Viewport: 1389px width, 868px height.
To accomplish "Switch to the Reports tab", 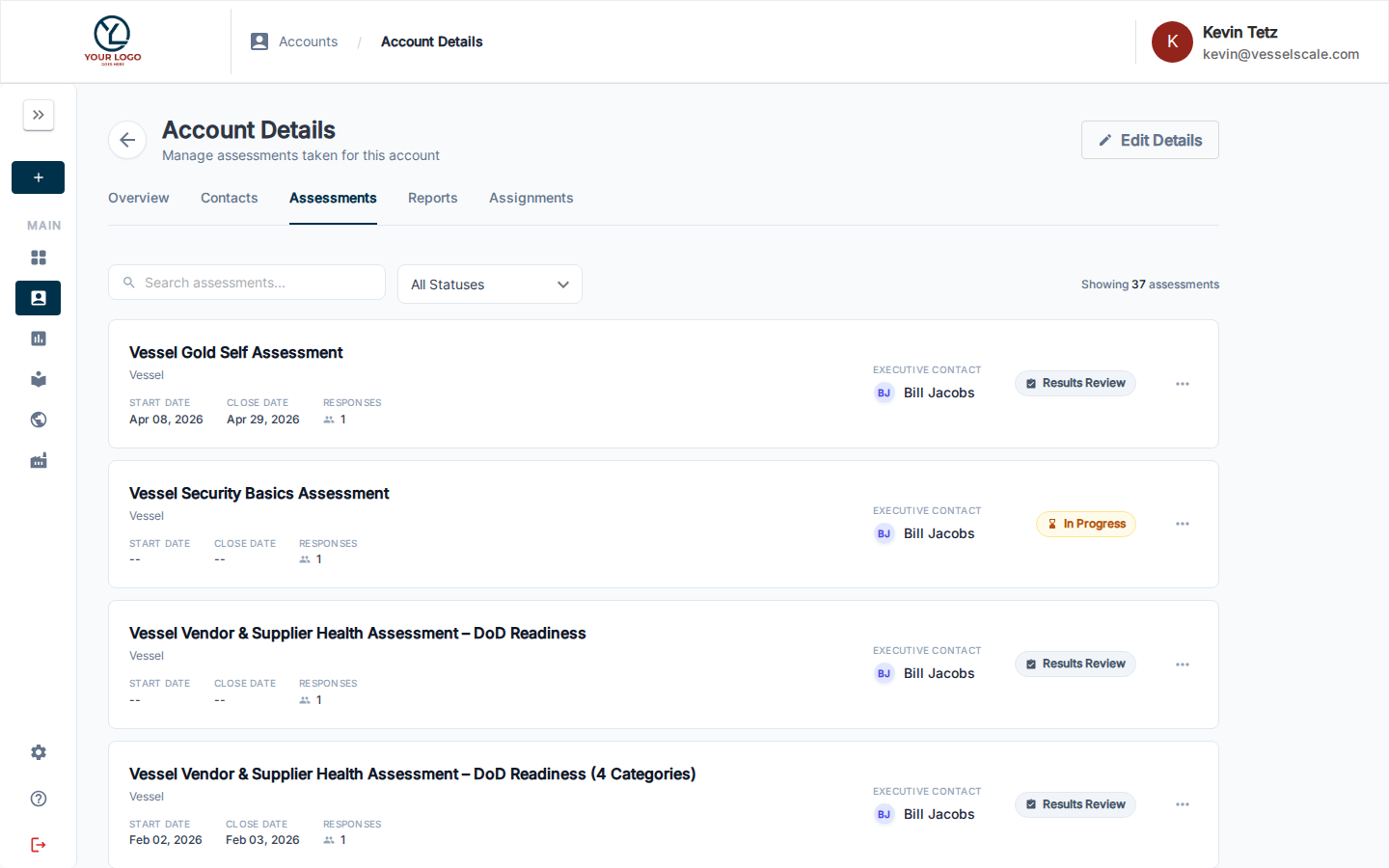I will pos(433,198).
